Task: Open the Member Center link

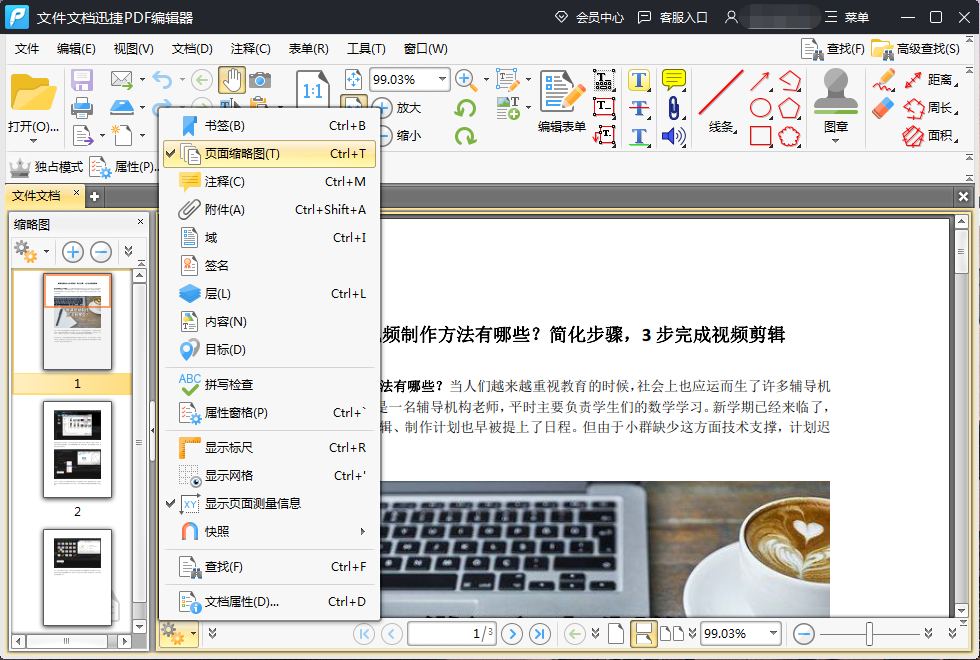Action: click(589, 18)
